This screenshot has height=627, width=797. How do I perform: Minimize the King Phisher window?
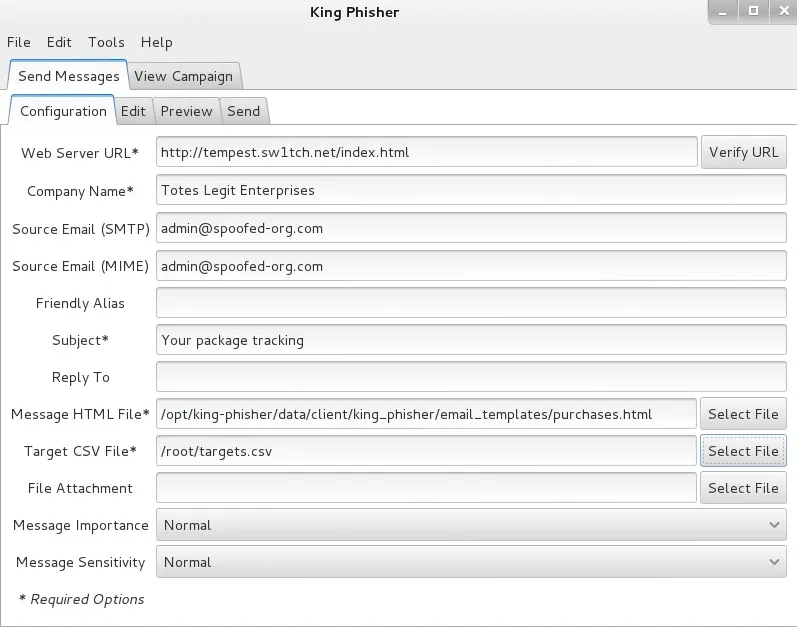tap(723, 11)
